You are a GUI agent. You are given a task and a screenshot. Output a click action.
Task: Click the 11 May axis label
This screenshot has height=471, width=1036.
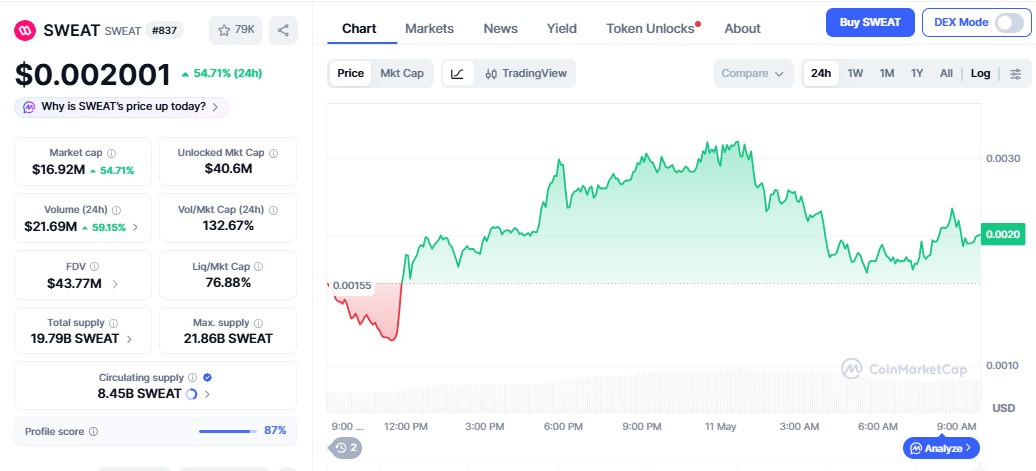pyautogui.click(x=720, y=427)
